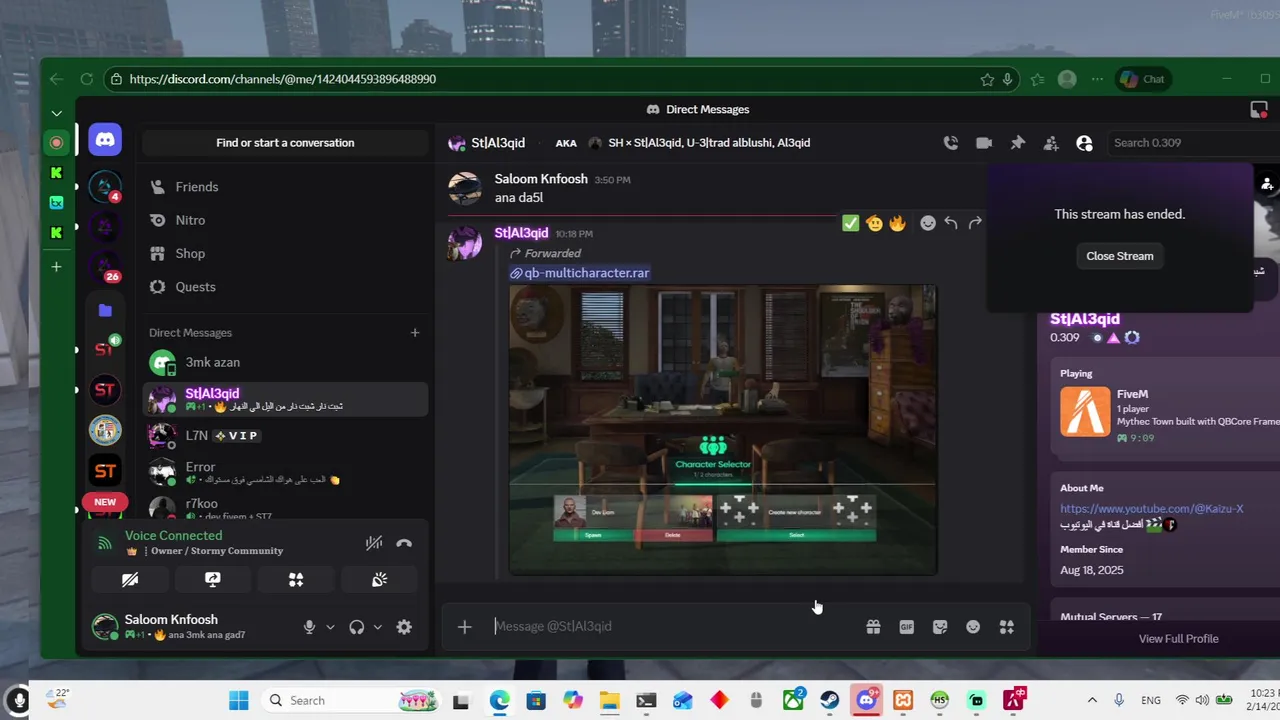React with the green checkmark emoji
Image resolution: width=1280 pixels, height=720 pixels.
pos(851,223)
